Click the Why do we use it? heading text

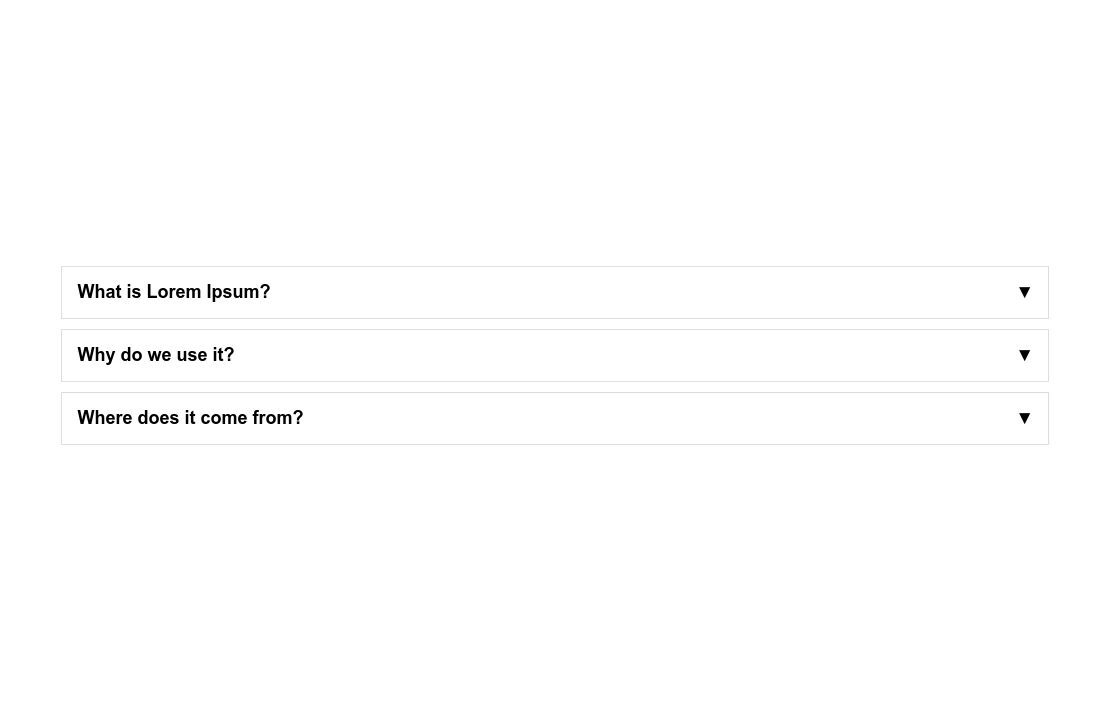[156, 355]
